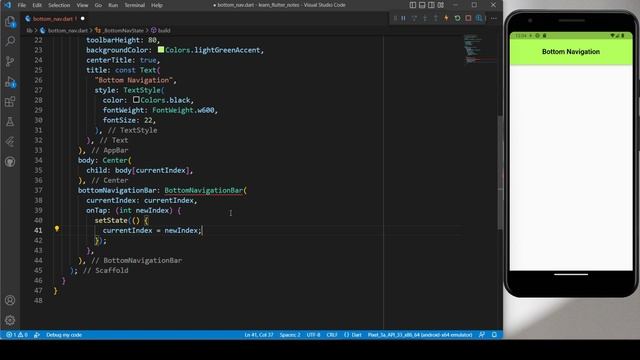
Task: Open the Explorer view in activity bar
Action: coord(10,21)
